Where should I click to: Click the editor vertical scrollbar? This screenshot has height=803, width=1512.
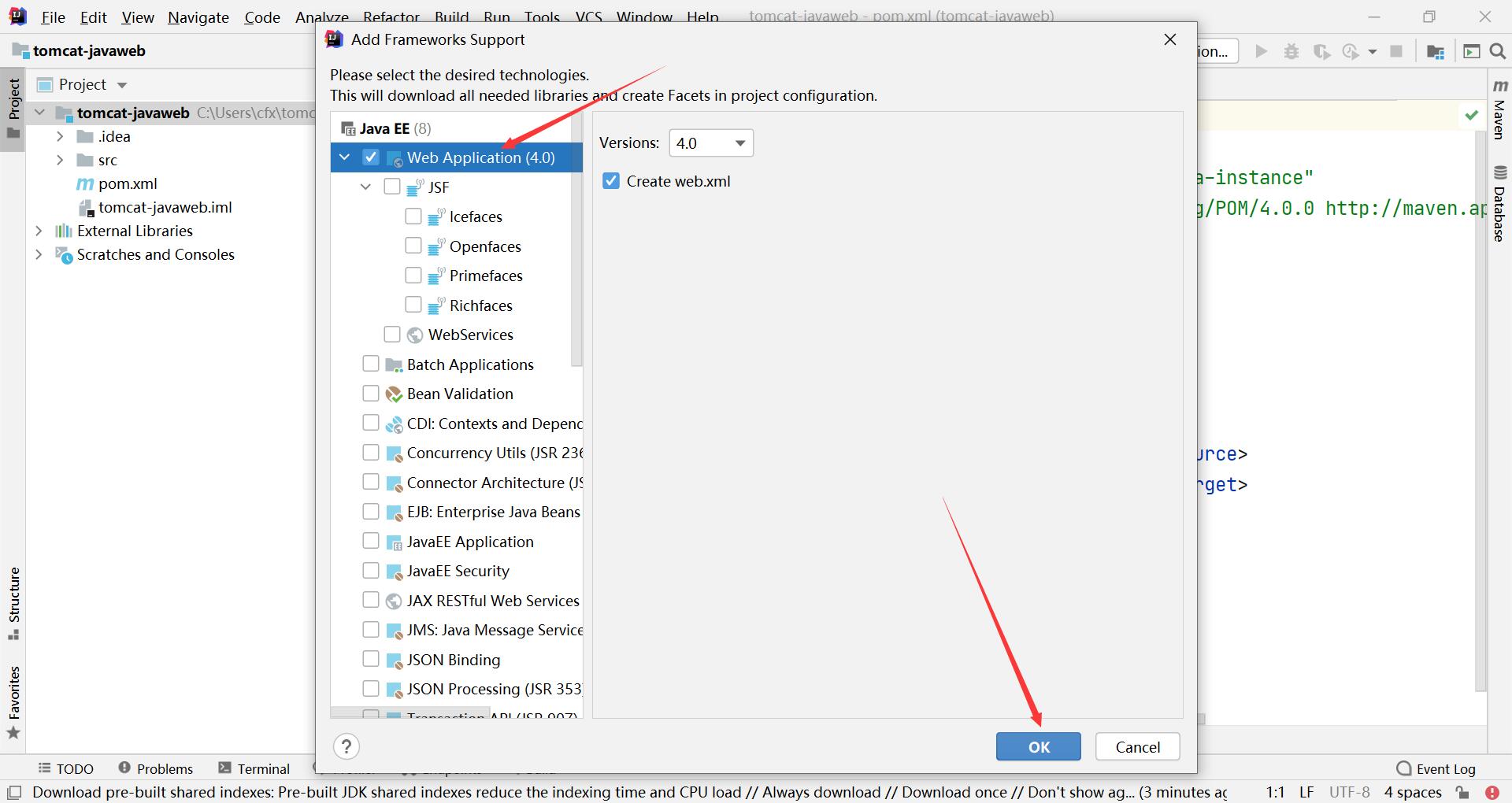[1481, 409]
